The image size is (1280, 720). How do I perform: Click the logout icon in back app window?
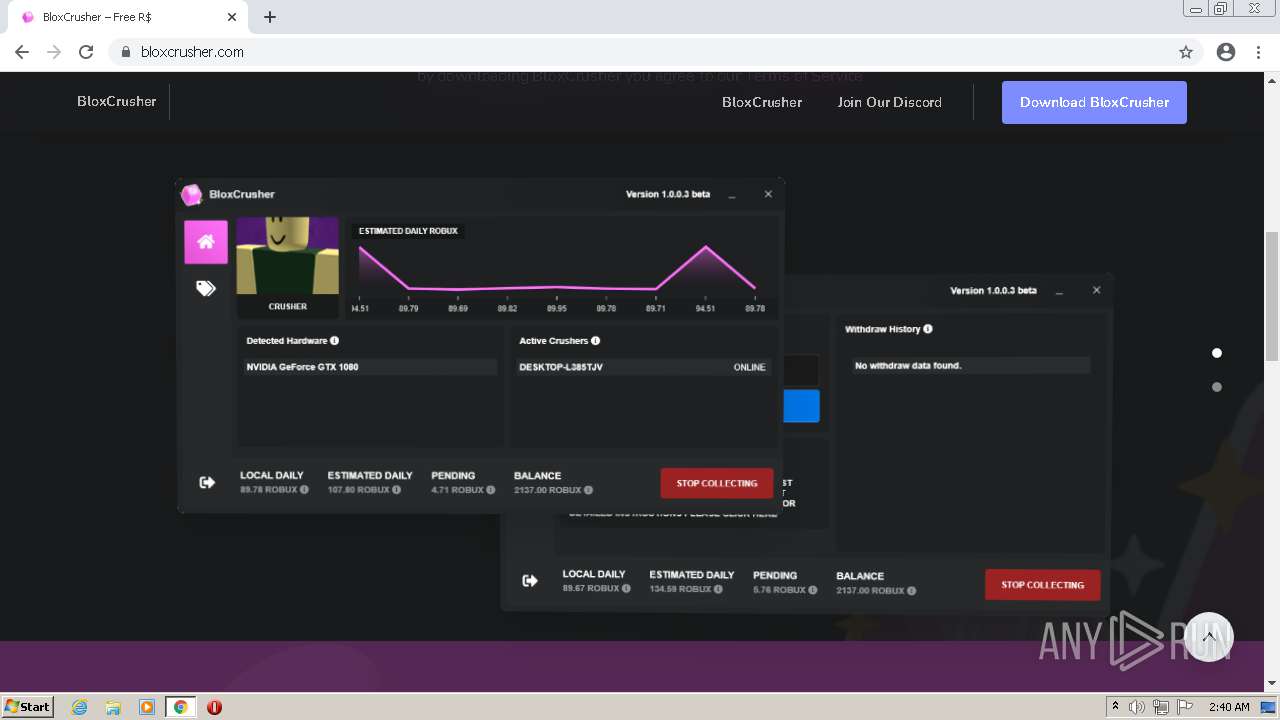coord(530,581)
